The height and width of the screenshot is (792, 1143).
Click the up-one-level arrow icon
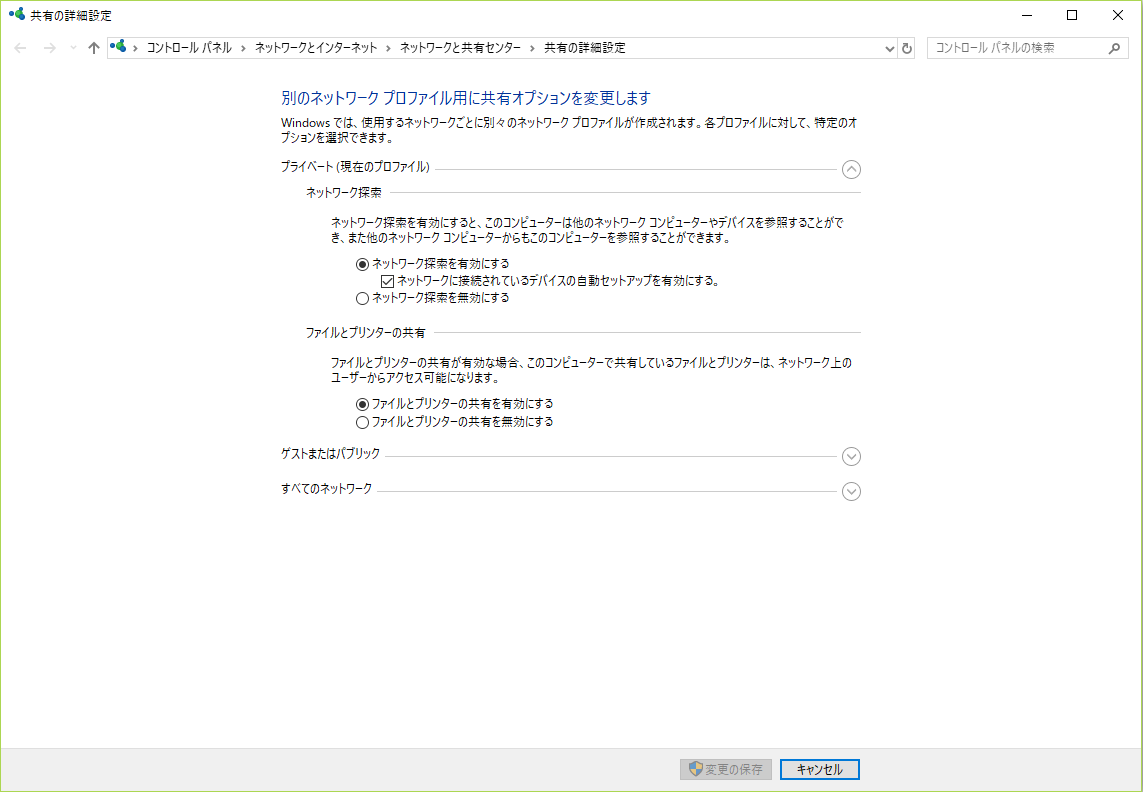[x=93, y=47]
